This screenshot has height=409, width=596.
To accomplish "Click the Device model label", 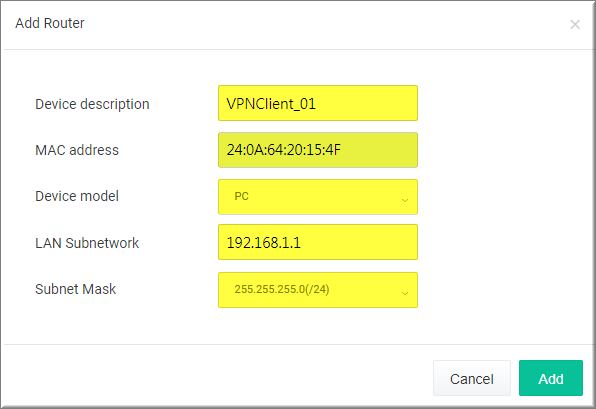I will tap(77, 196).
